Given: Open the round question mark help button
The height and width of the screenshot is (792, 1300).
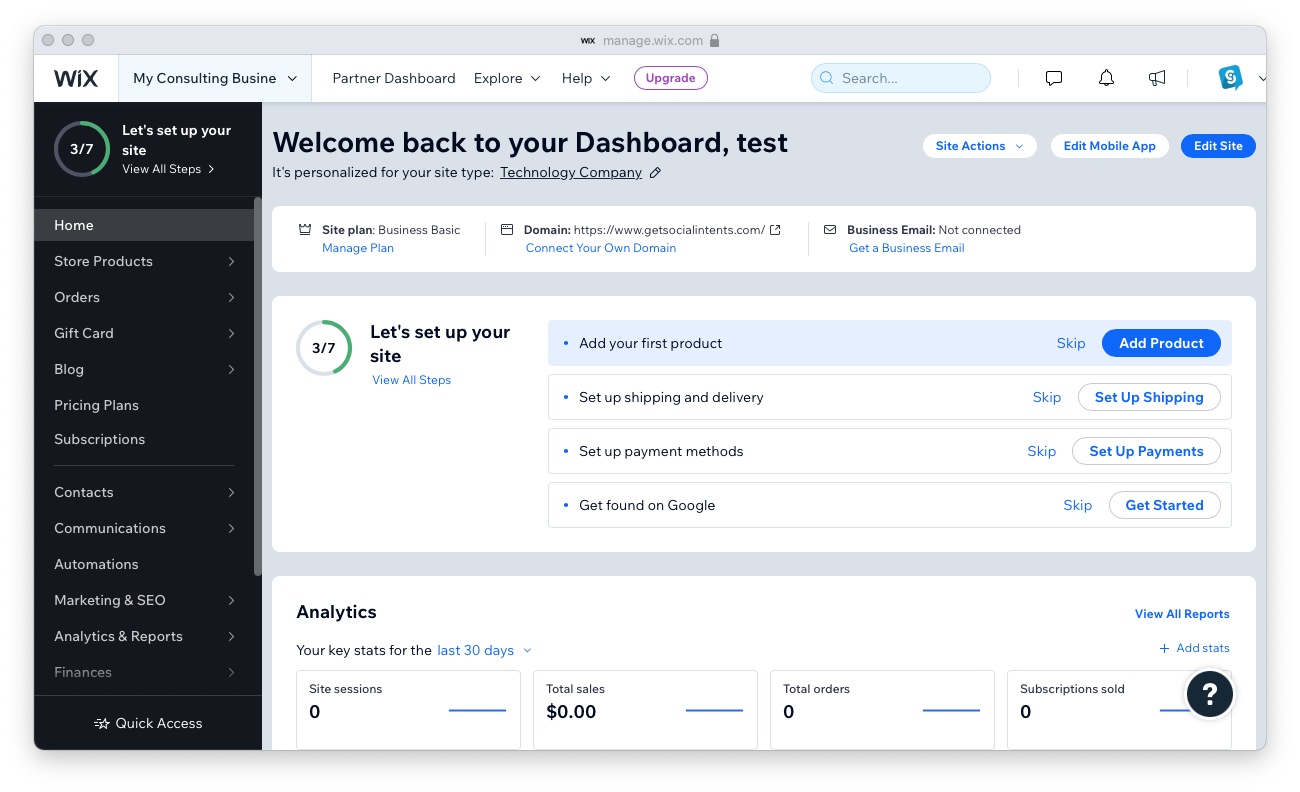Looking at the screenshot, I should tap(1209, 693).
